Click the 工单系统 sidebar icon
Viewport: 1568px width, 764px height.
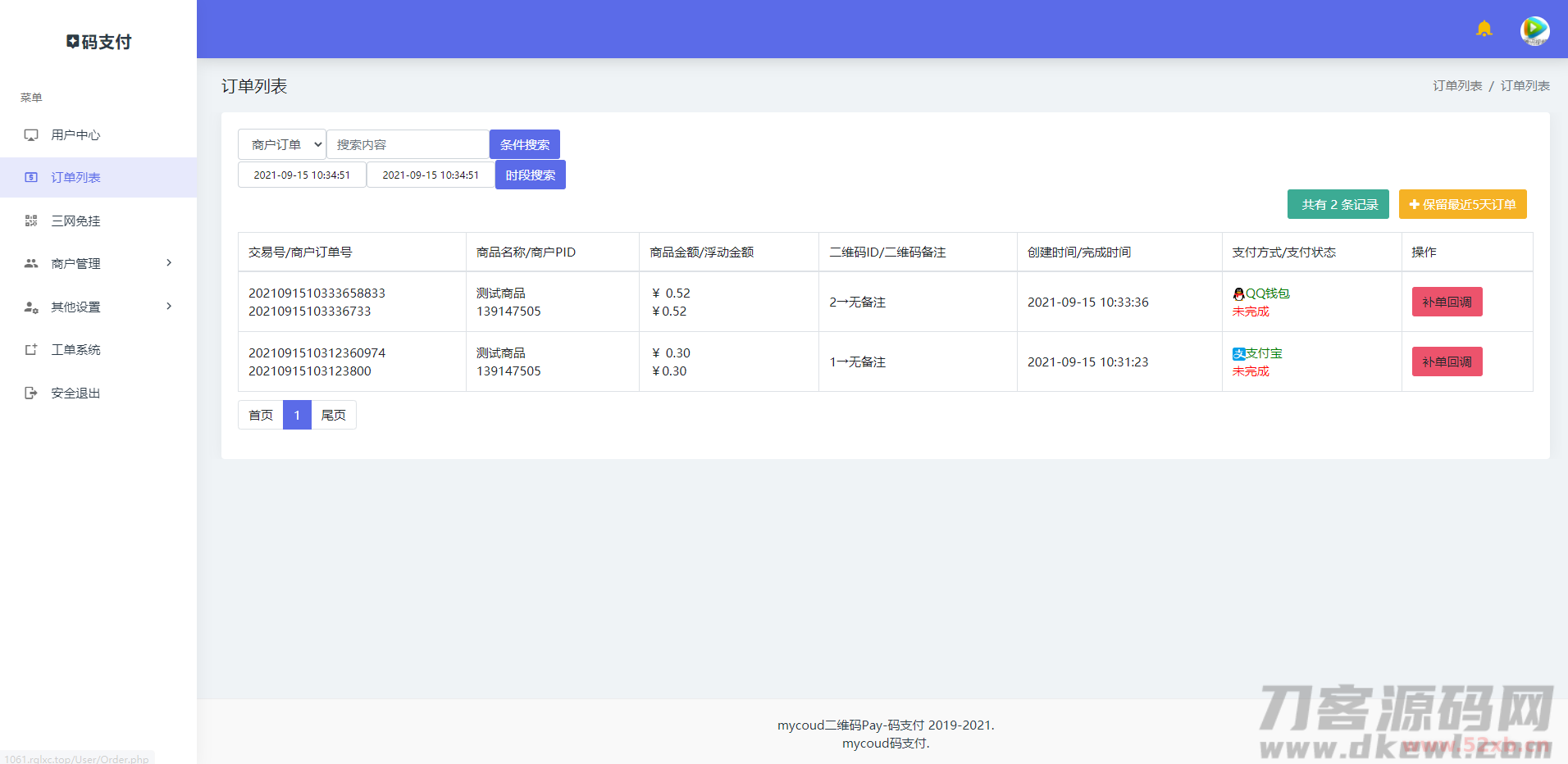click(x=31, y=350)
